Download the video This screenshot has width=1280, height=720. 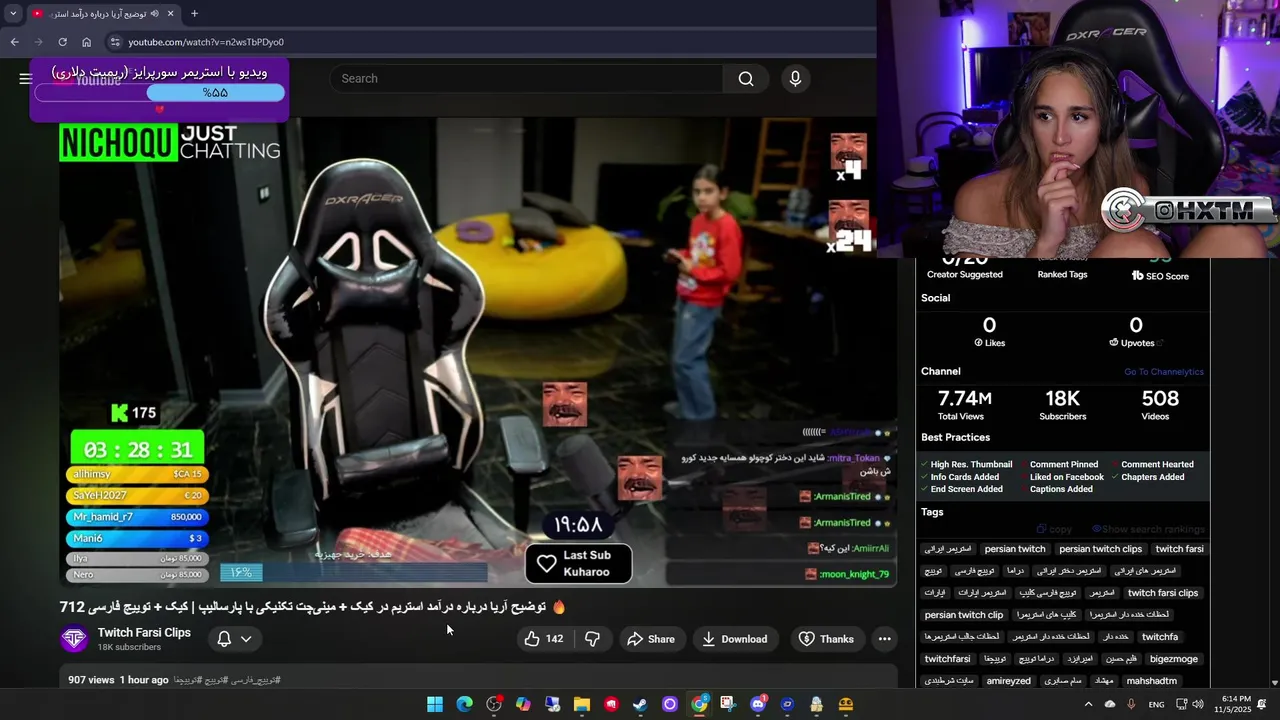pyautogui.click(x=735, y=639)
